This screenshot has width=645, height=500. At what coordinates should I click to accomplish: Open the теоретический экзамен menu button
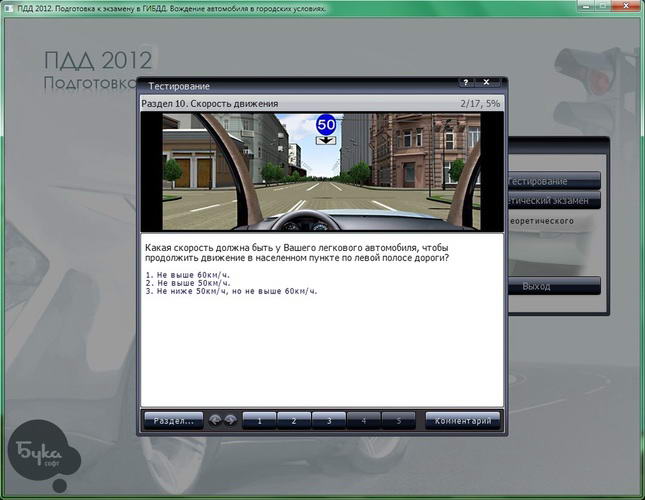(x=554, y=201)
